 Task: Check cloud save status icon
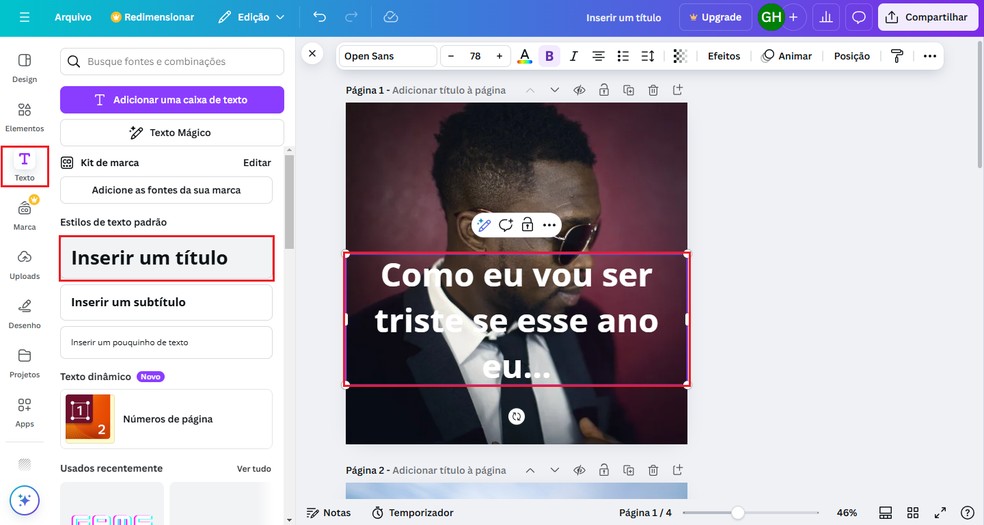pyautogui.click(x=391, y=17)
